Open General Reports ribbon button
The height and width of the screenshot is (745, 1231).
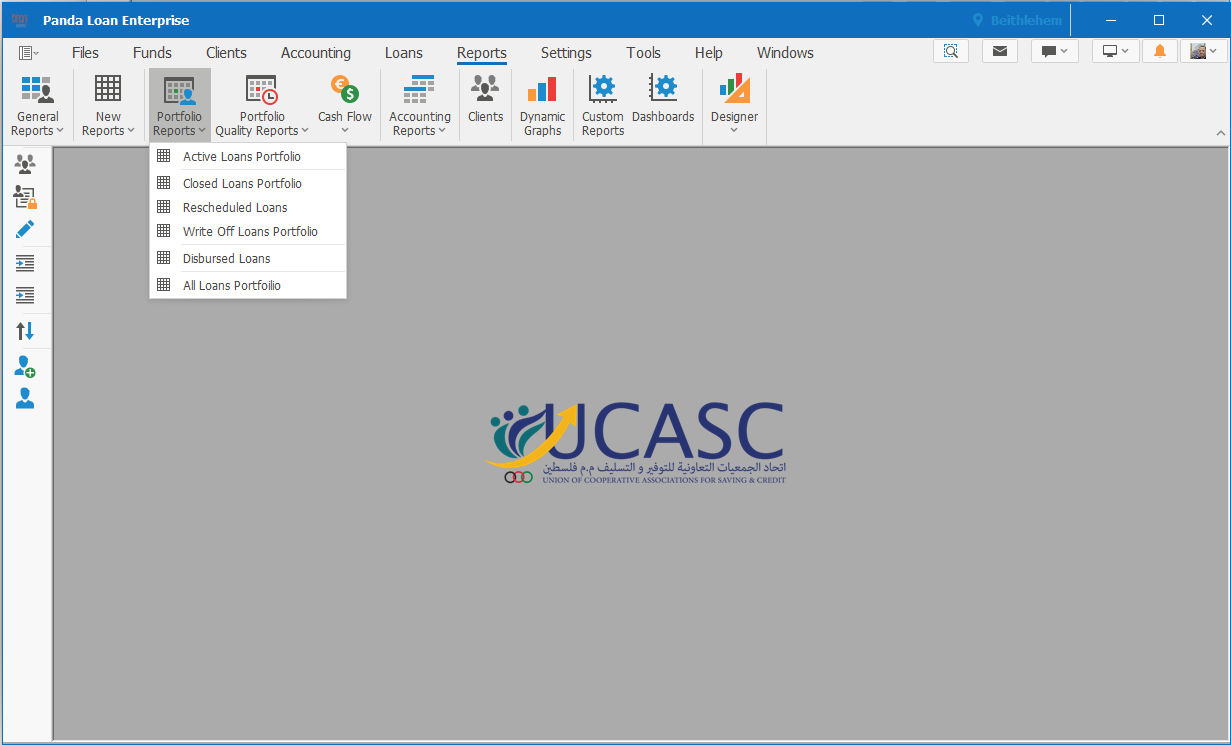pyautogui.click(x=38, y=105)
